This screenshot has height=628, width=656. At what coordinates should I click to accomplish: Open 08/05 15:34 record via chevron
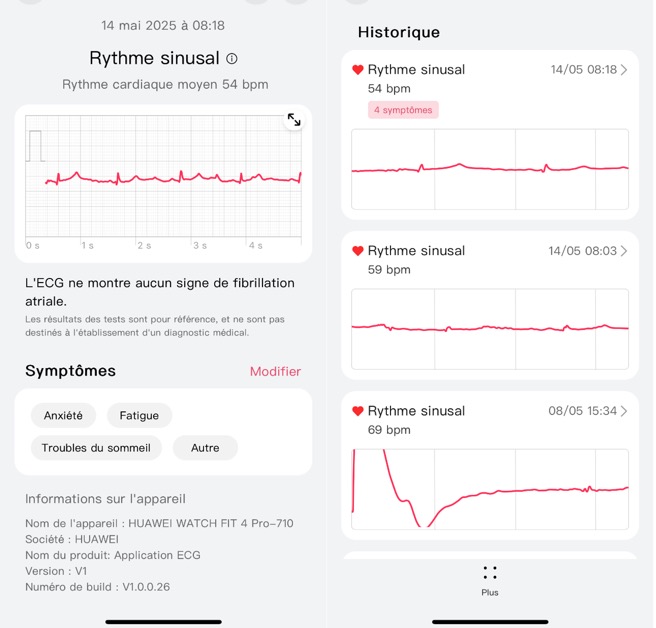624,411
